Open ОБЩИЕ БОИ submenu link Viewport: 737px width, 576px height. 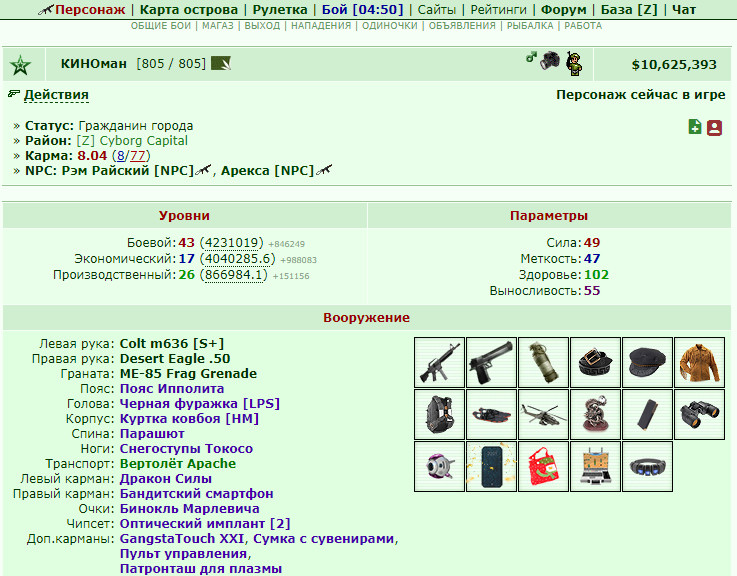pos(161,26)
